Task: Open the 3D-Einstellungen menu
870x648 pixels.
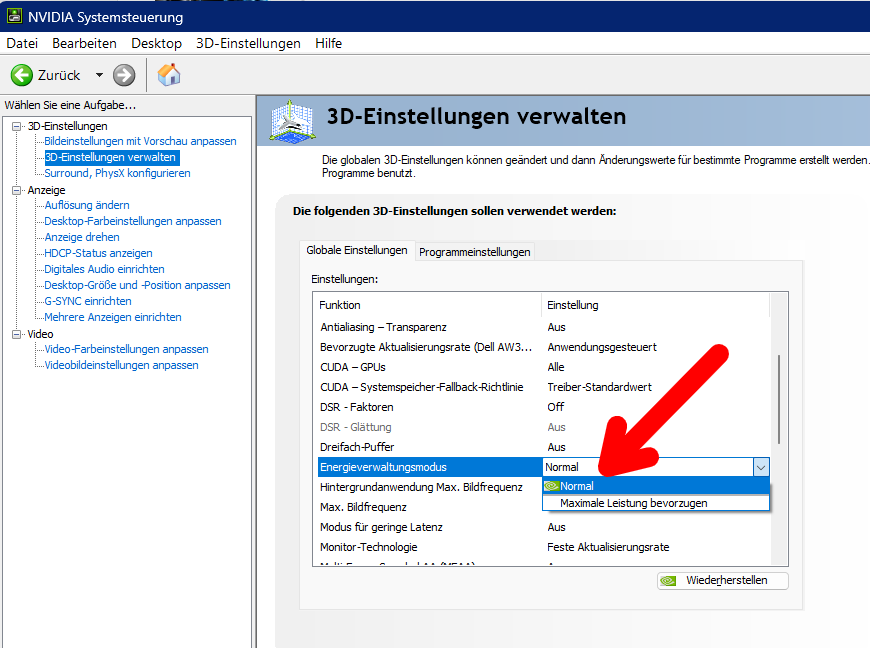Action: pos(248,43)
